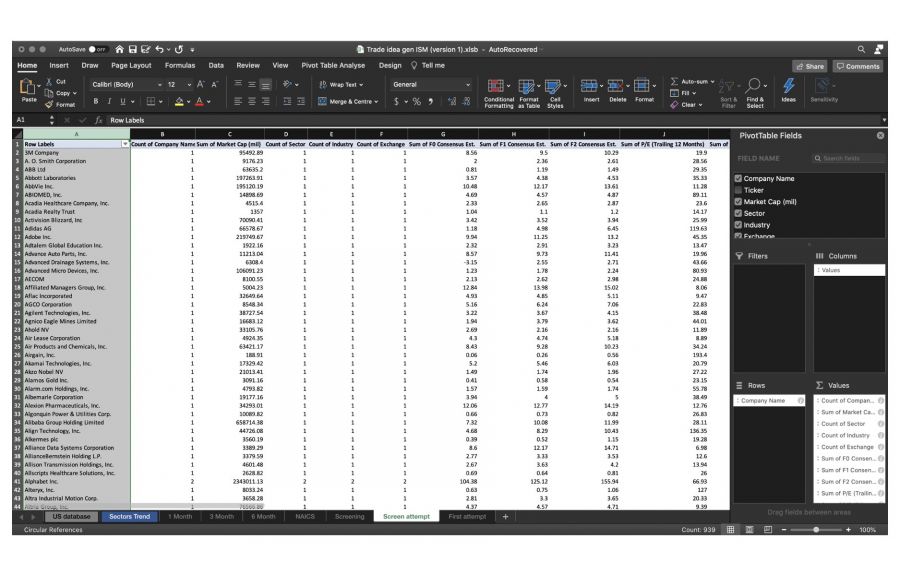
Task: Open the Design ribbon tab
Action: click(390, 65)
